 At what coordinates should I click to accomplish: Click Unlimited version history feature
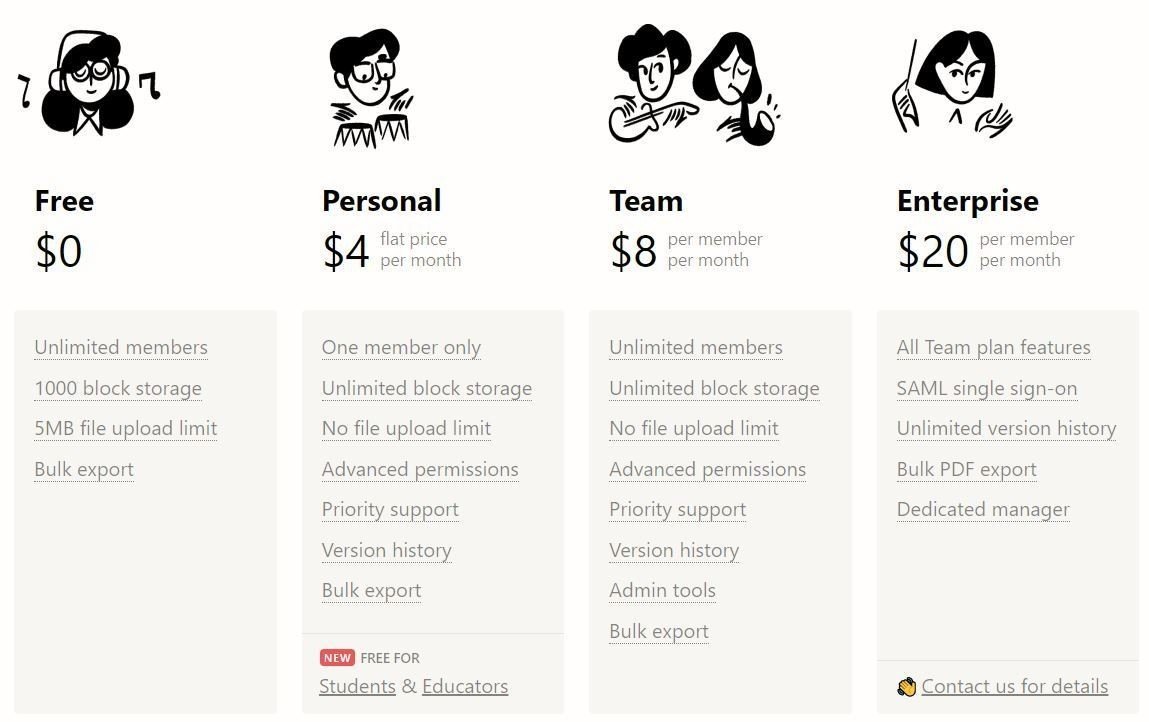1006,429
